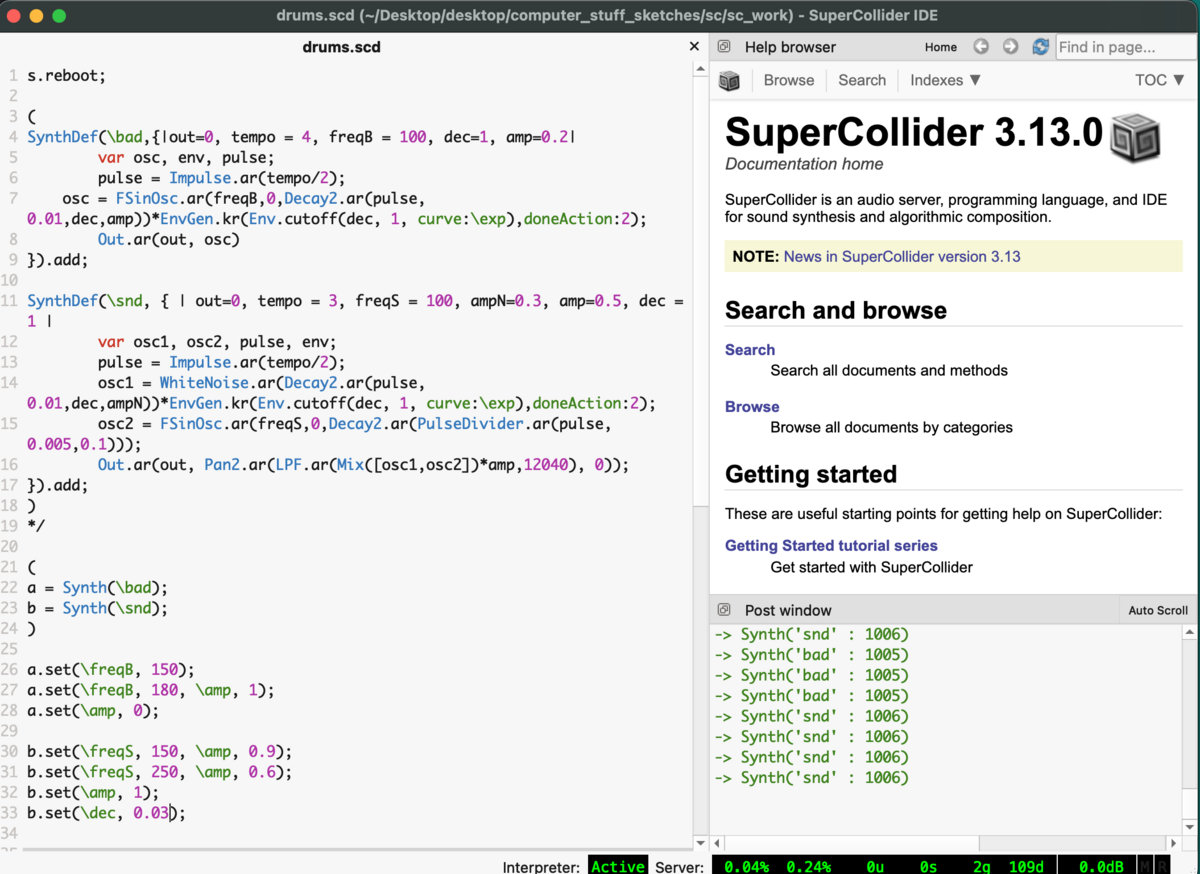Open Search in the help toolbar
Viewport: 1200px width, 874px height.
(862, 80)
